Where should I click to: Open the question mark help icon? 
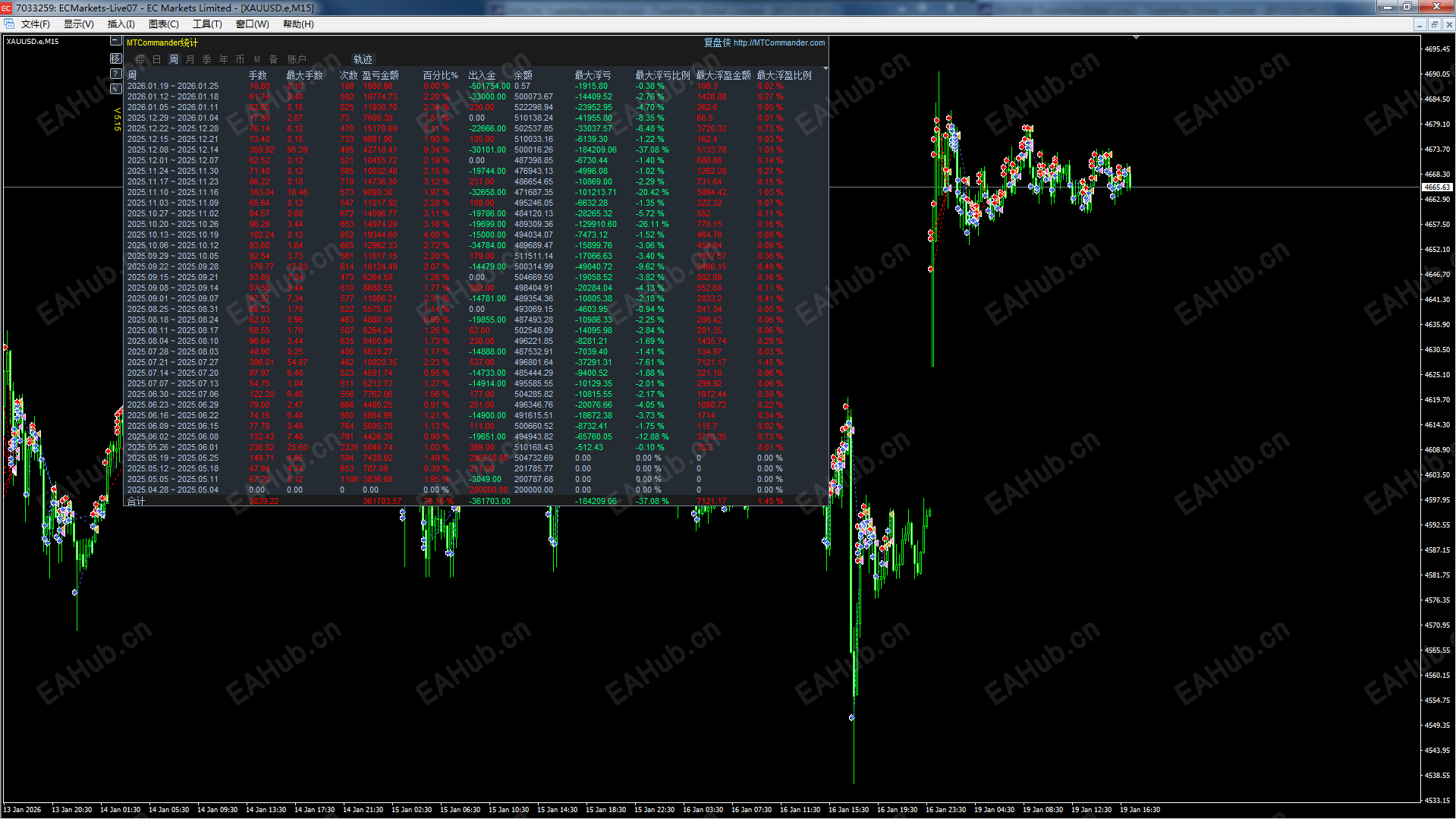coord(115,74)
